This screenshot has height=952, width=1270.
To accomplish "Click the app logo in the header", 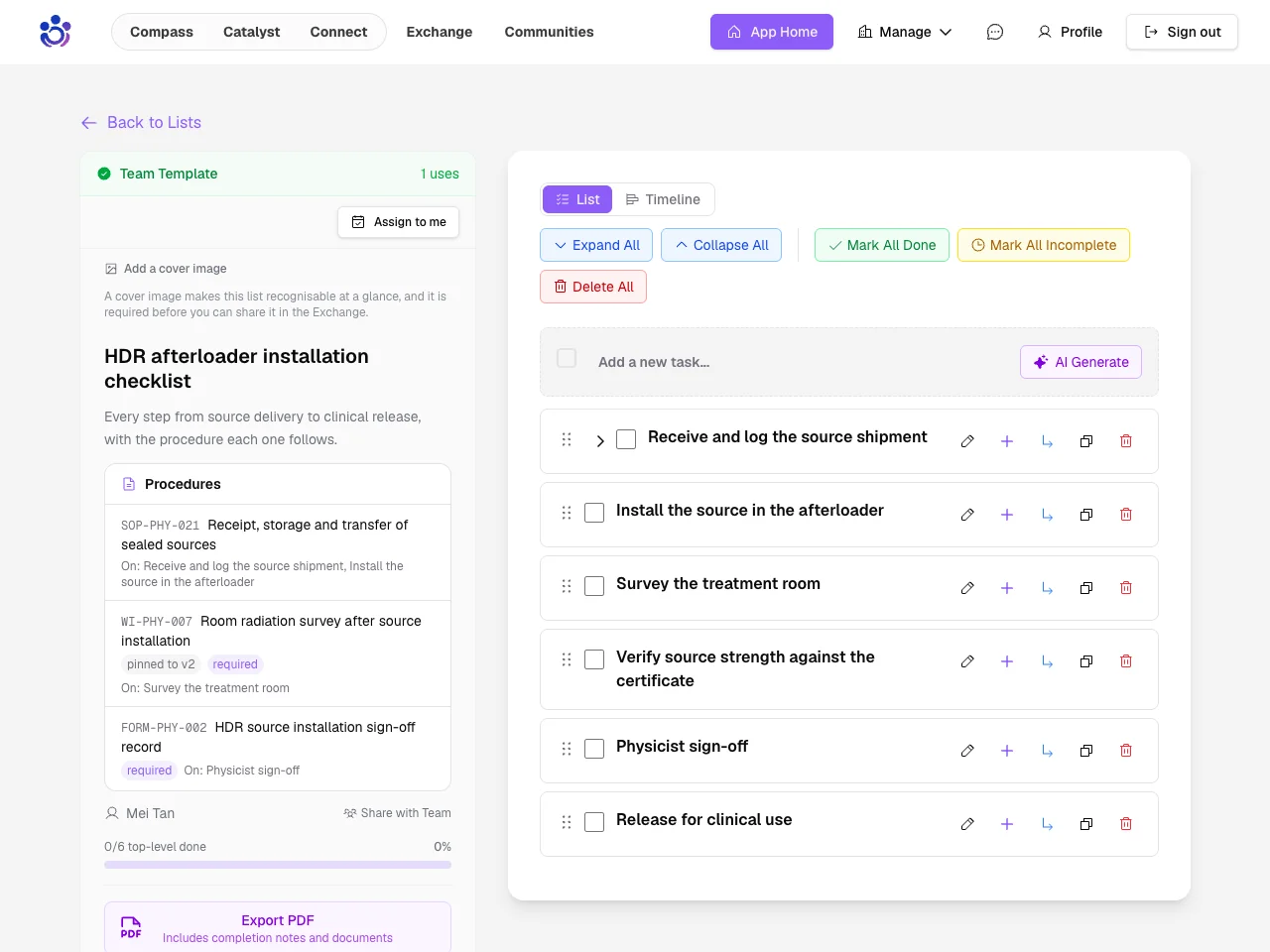I will click(x=56, y=32).
